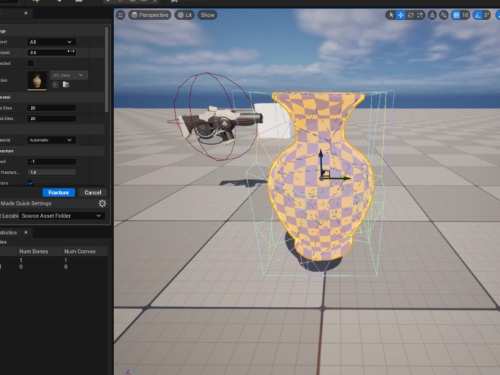This screenshot has width=500, height=375.
Task: Open the viewport hamburger options menu
Action: (x=121, y=15)
